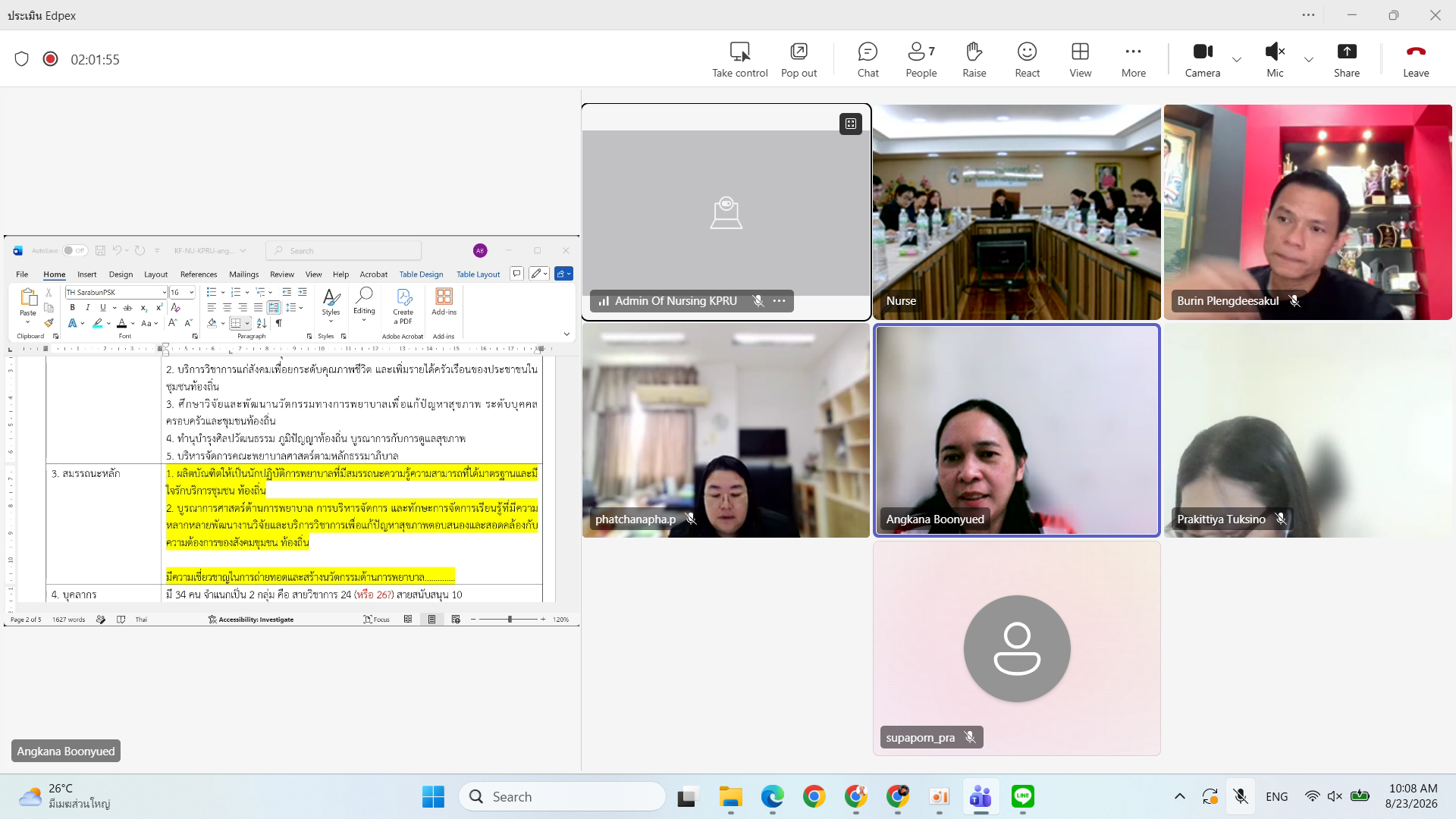Expand the Camera options arrow
The height and width of the screenshot is (819, 1456).
coord(1237,60)
